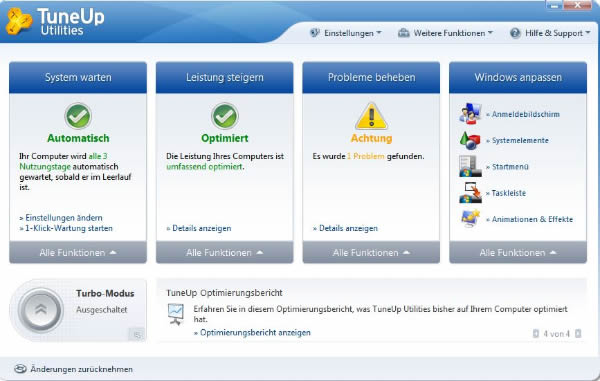The height and width of the screenshot is (381, 600).
Task: Click the Anmeldebildschirm users icon
Action: point(470,114)
